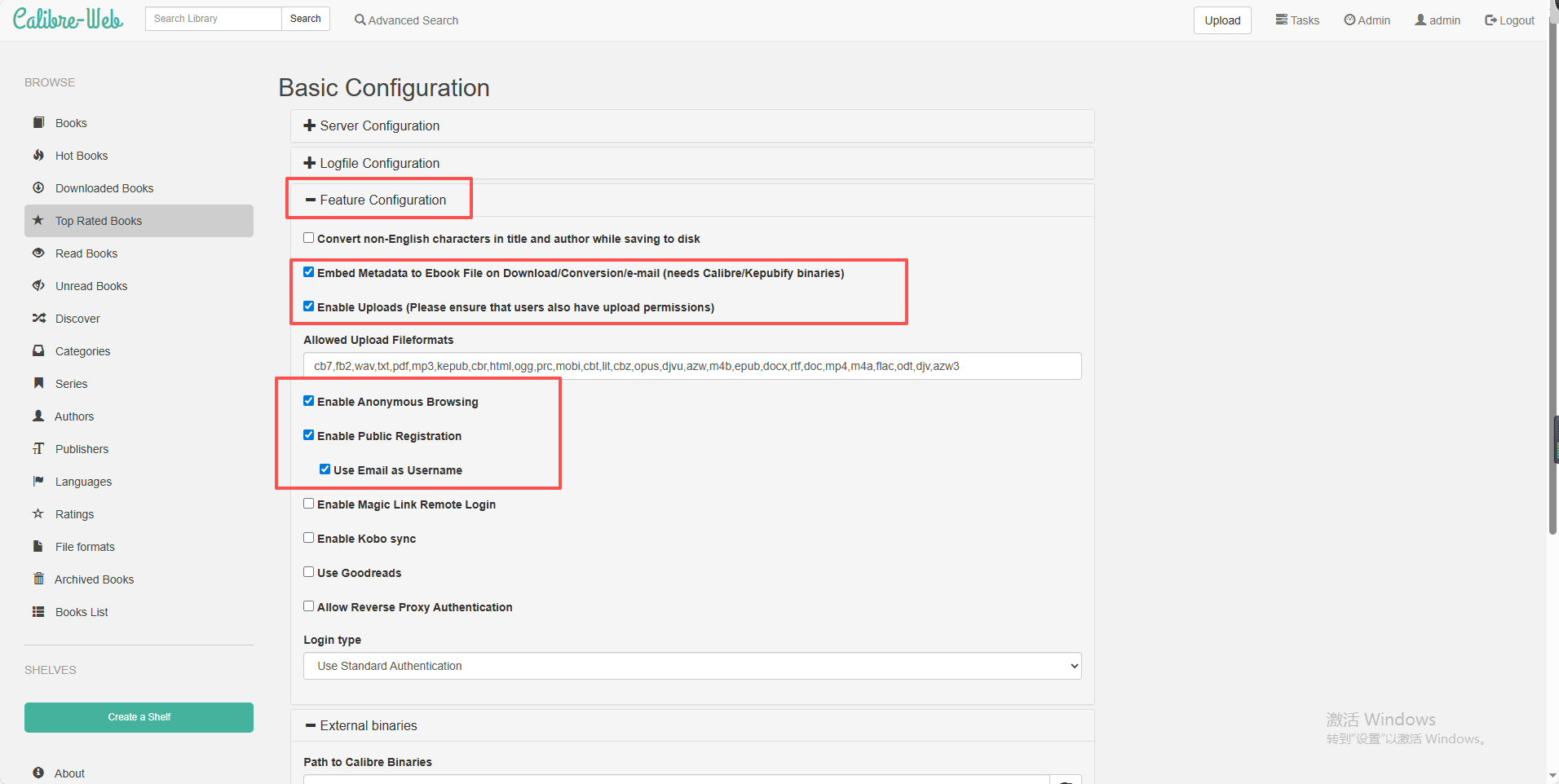
Task: Click the Unread Books crossed-eye icon
Action: pos(38,285)
